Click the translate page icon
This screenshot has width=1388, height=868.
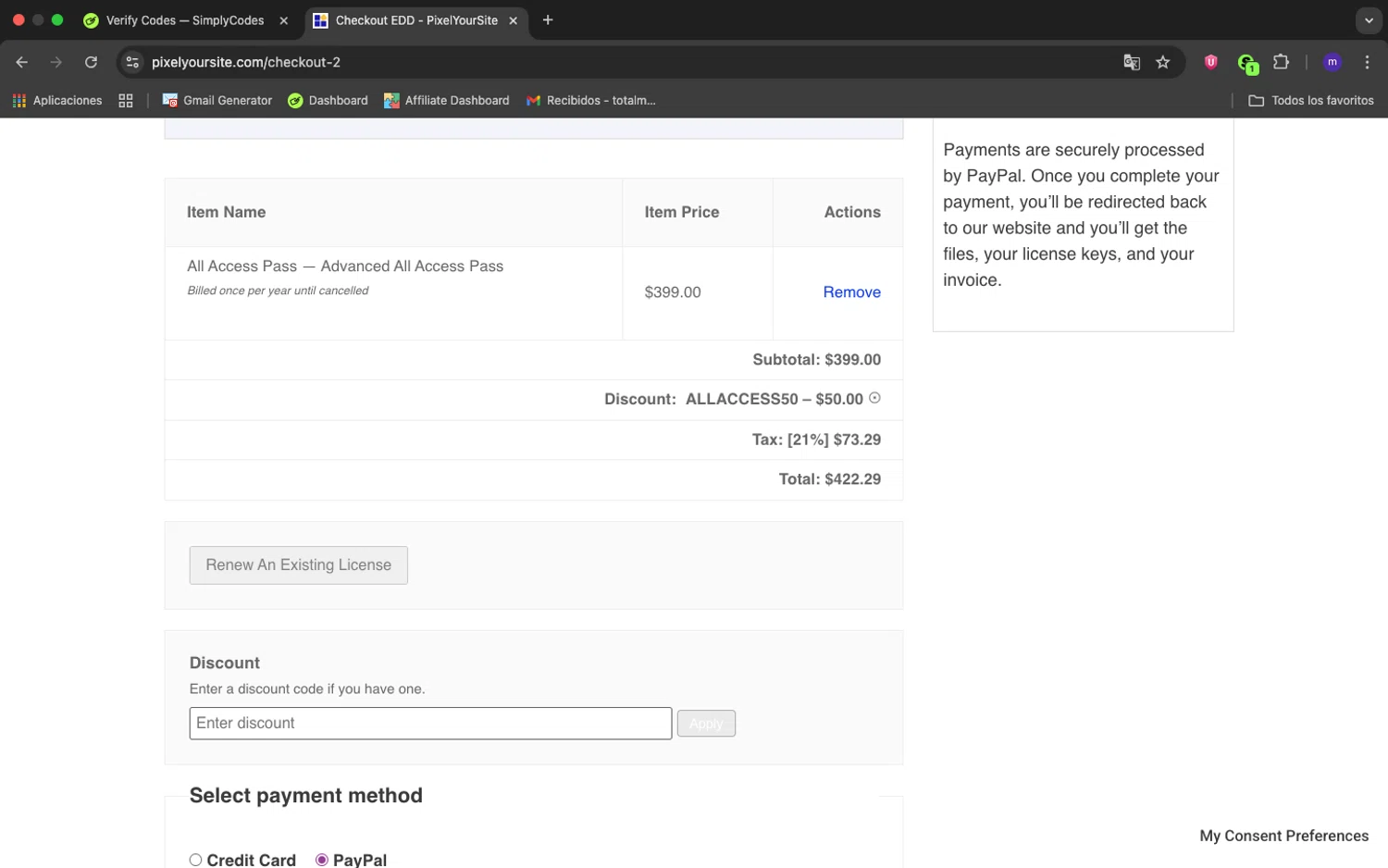(1132, 62)
